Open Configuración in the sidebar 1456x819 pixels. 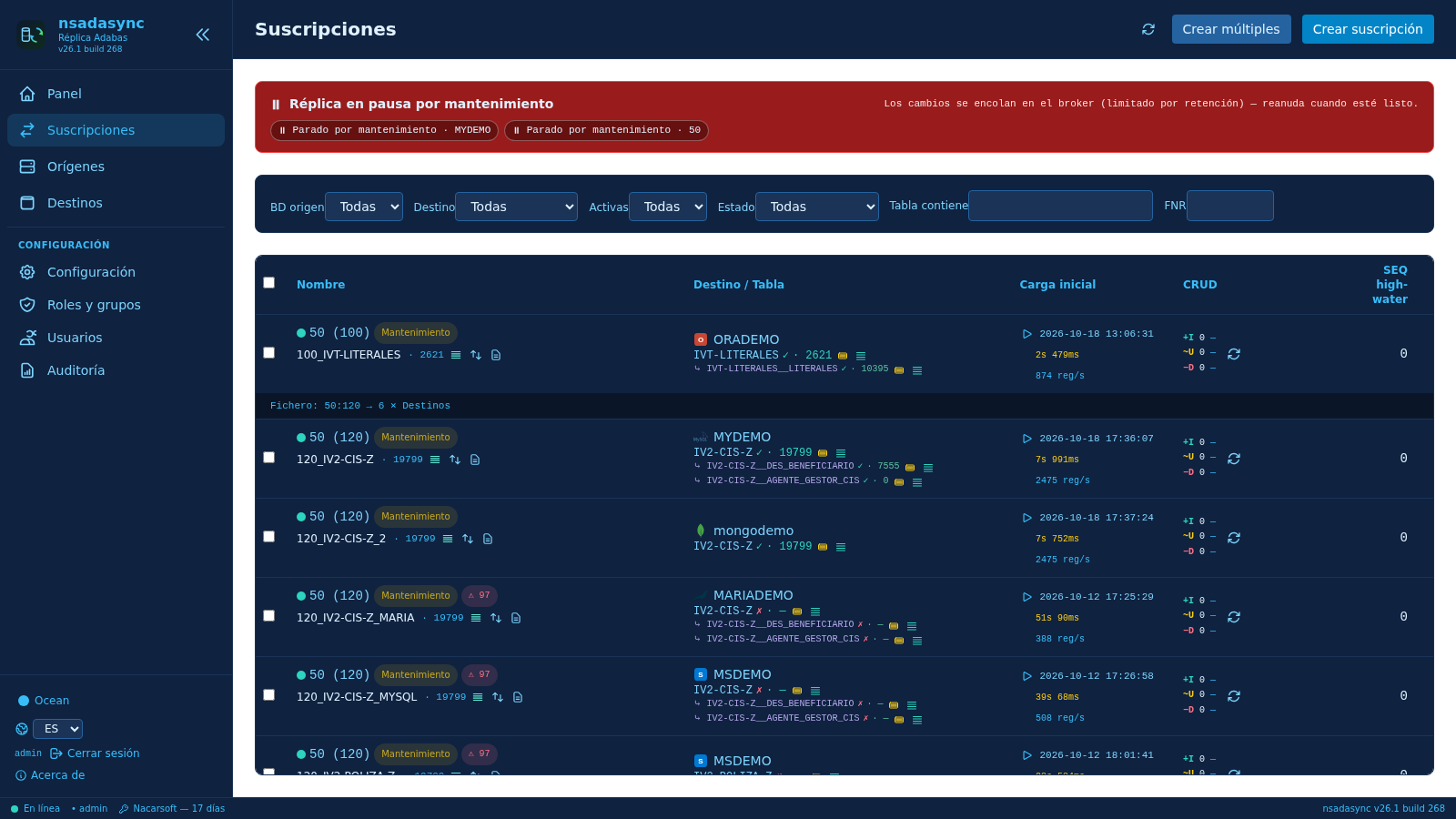[x=116, y=272]
